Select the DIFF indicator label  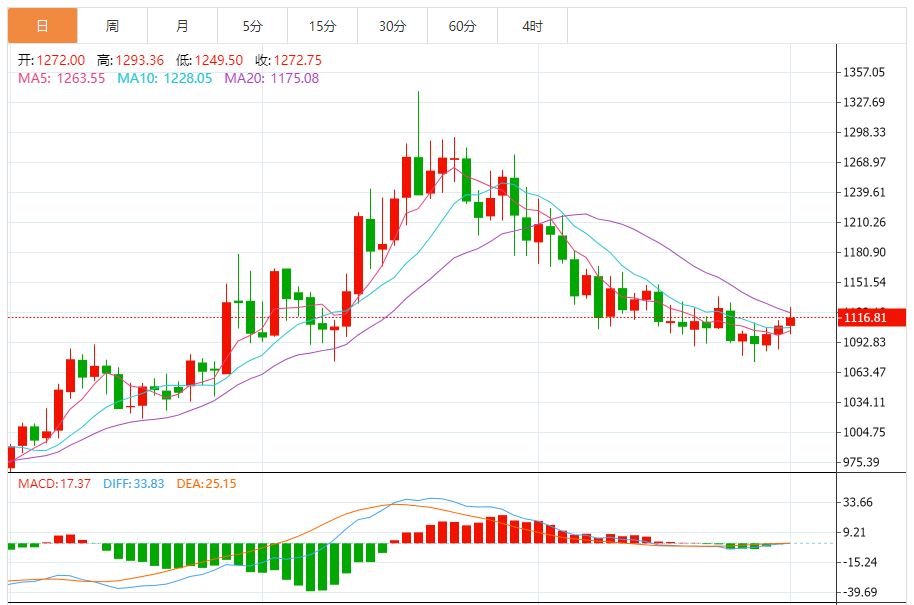pyautogui.click(x=134, y=484)
